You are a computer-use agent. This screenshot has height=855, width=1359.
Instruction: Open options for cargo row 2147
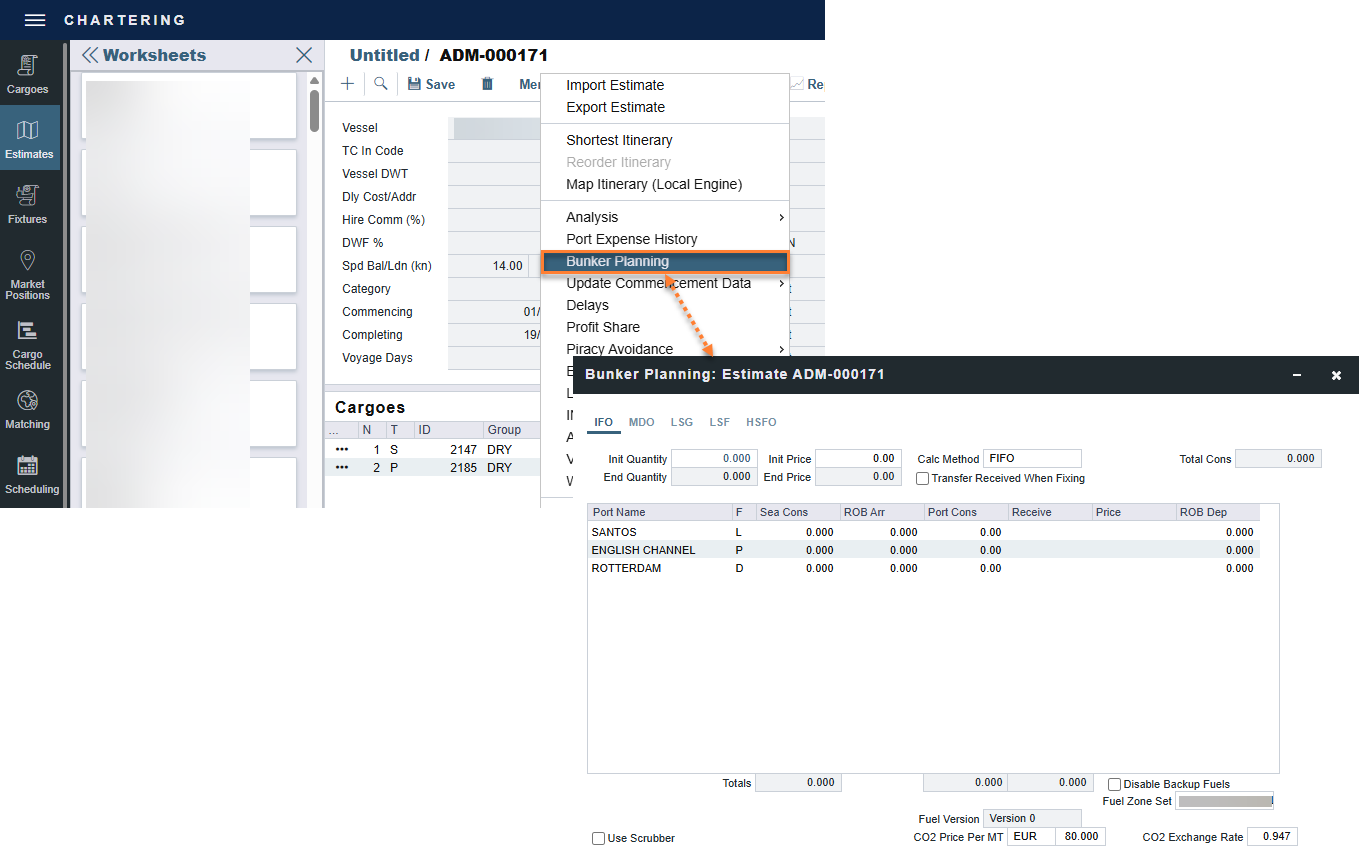[342, 450]
